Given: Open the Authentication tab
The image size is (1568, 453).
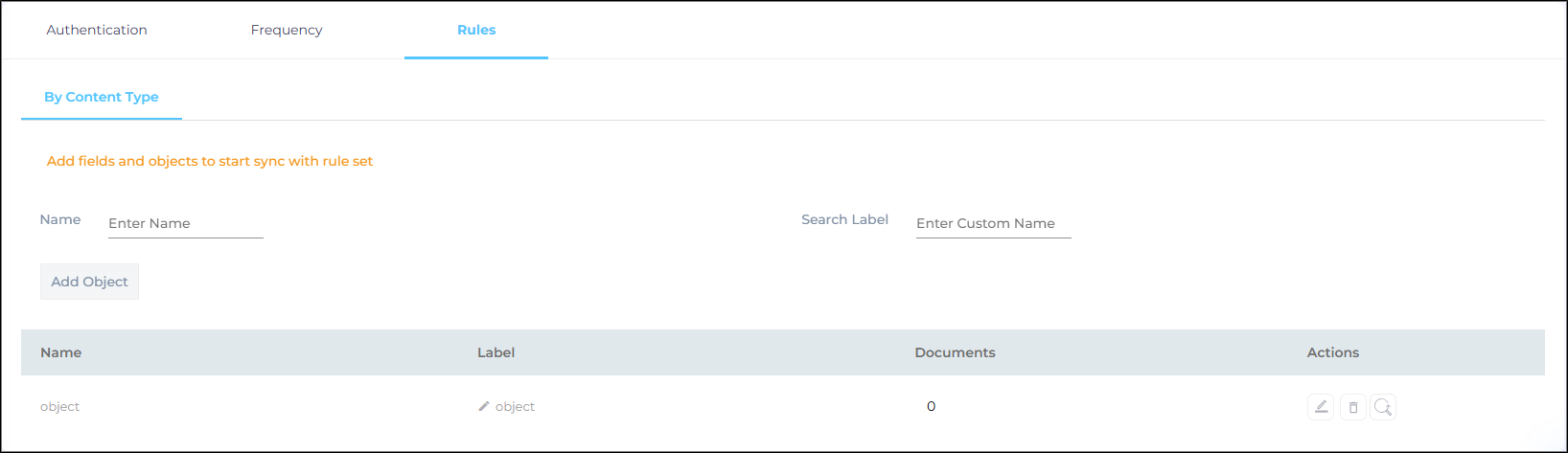Looking at the screenshot, I should click(97, 30).
